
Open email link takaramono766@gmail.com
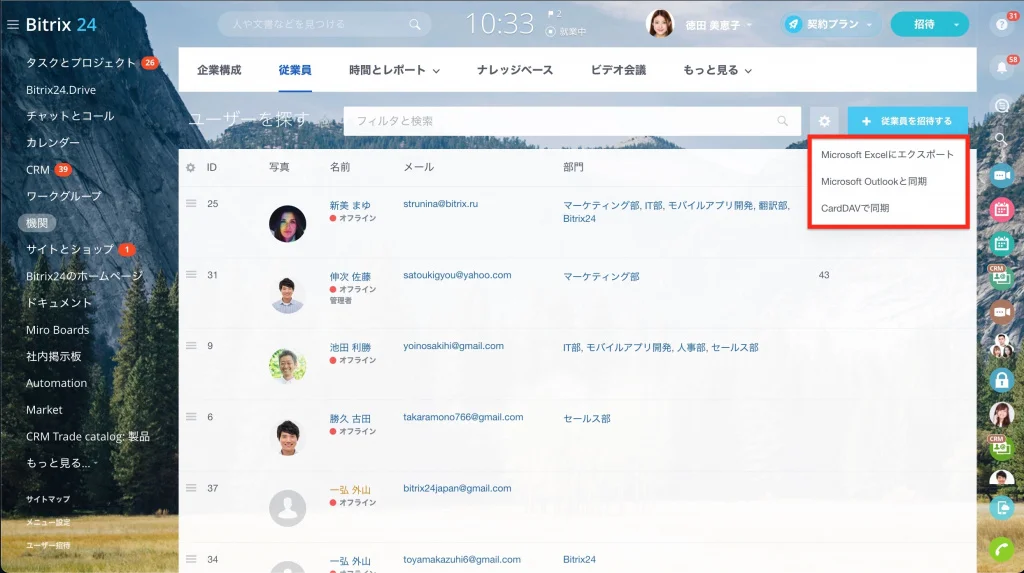[x=463, y=417]
